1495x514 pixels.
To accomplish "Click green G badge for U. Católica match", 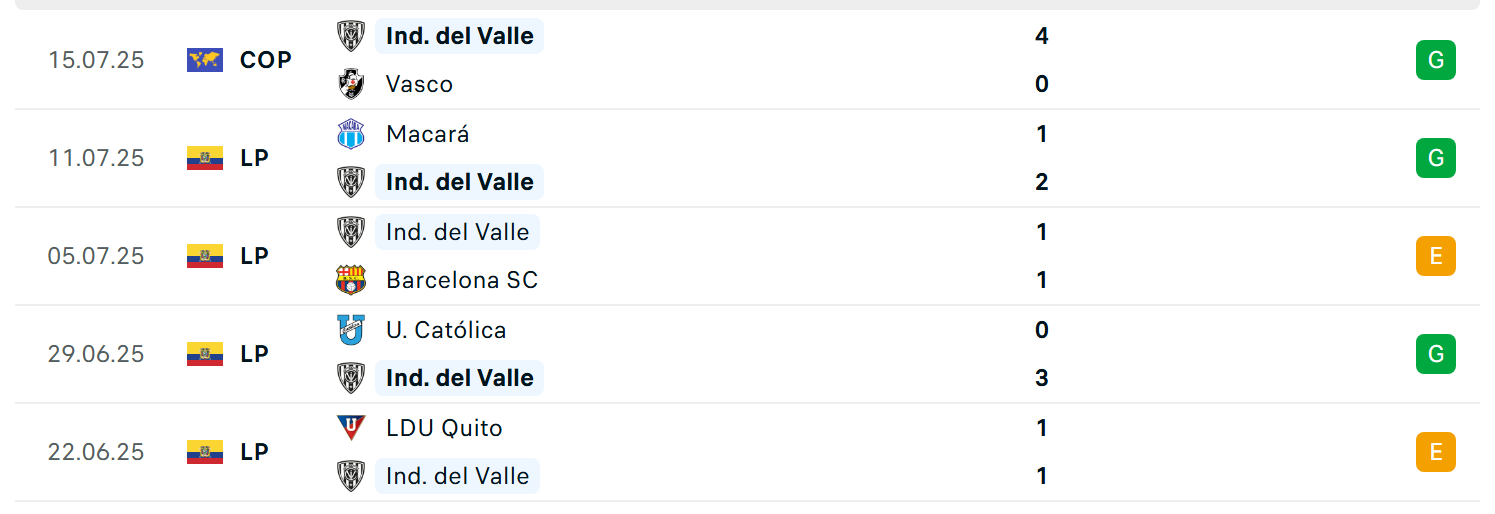I will tap(1436, 354).
